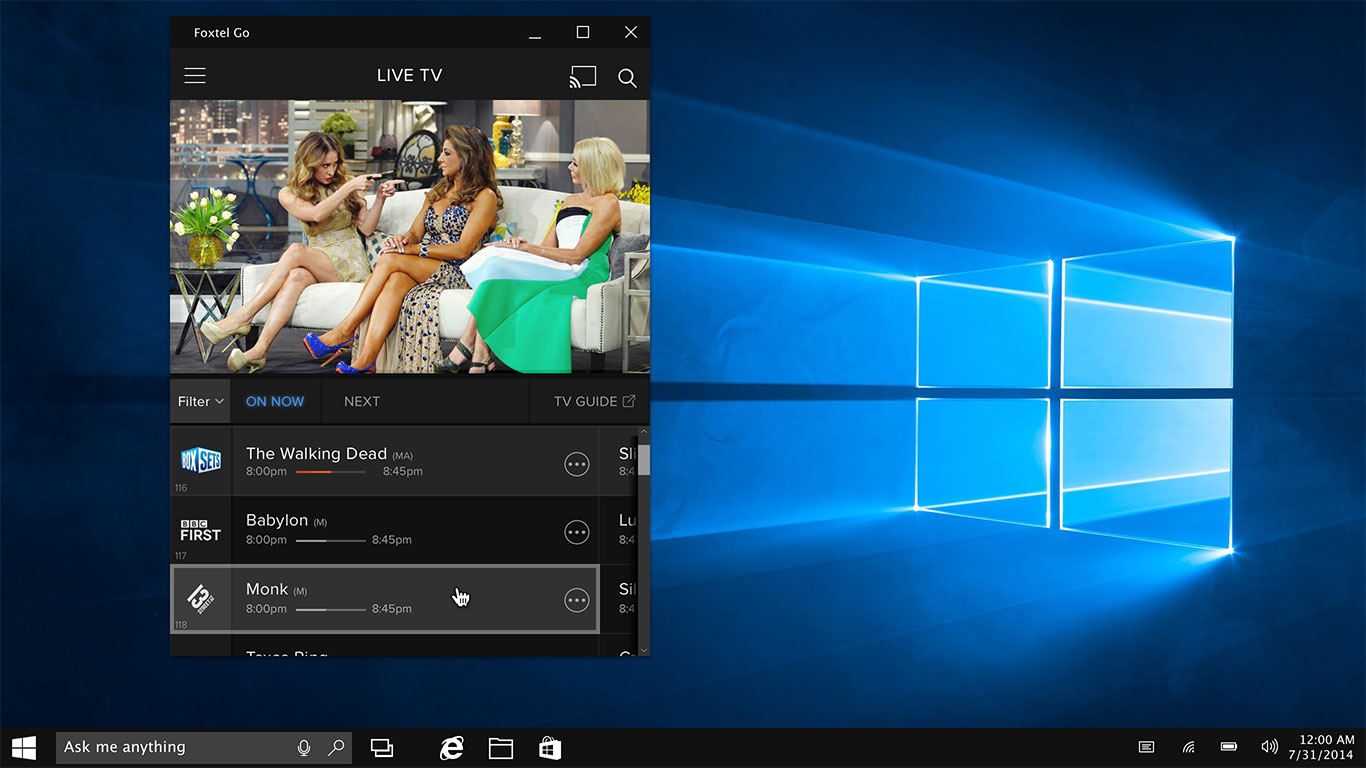Image resolution: width=1366 pixels, height=768 pixels.
Task: Open Task View from the taskbar
Action: [382, 747]
